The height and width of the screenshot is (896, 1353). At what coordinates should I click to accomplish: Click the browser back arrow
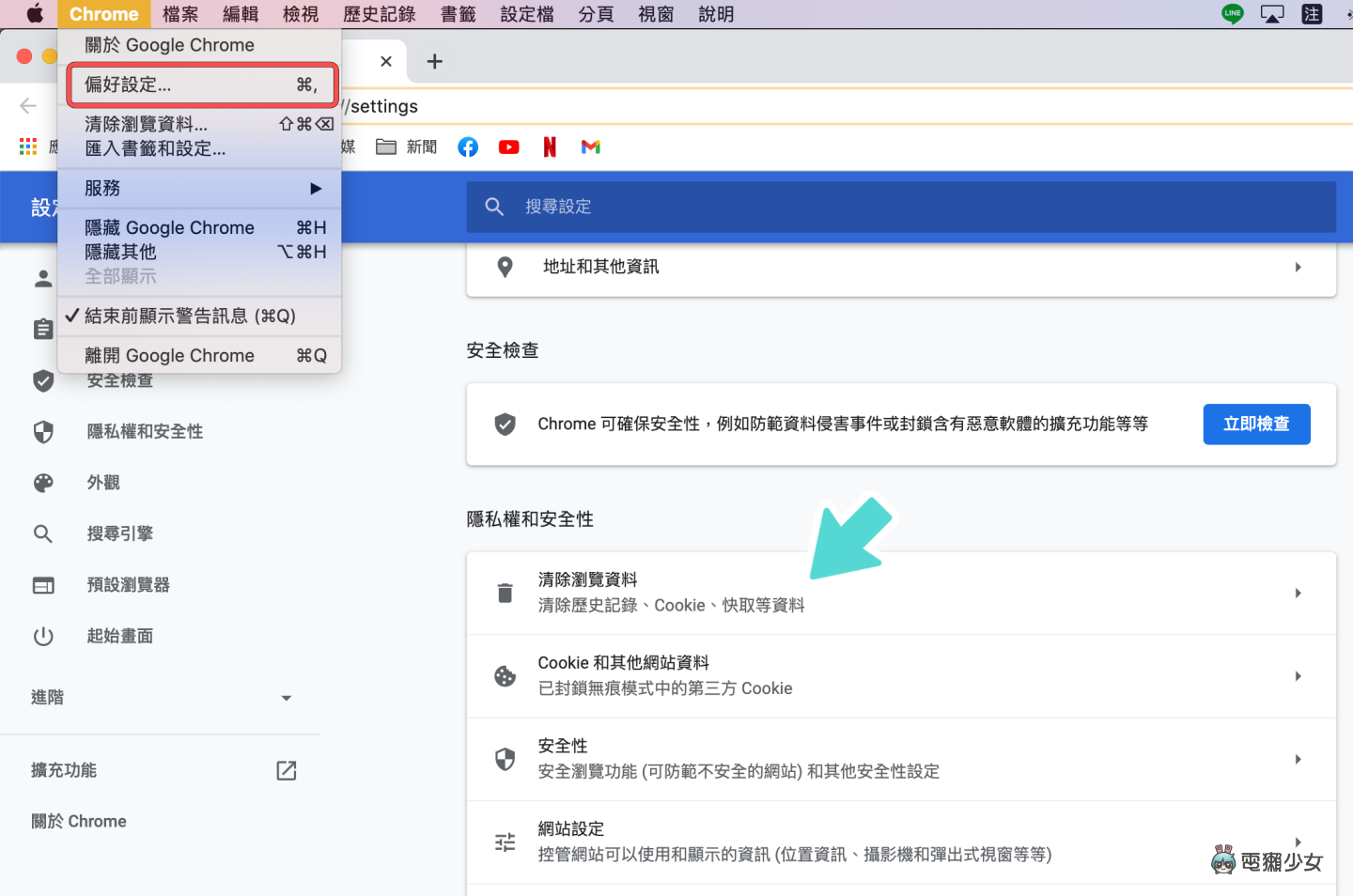point(28,105)
